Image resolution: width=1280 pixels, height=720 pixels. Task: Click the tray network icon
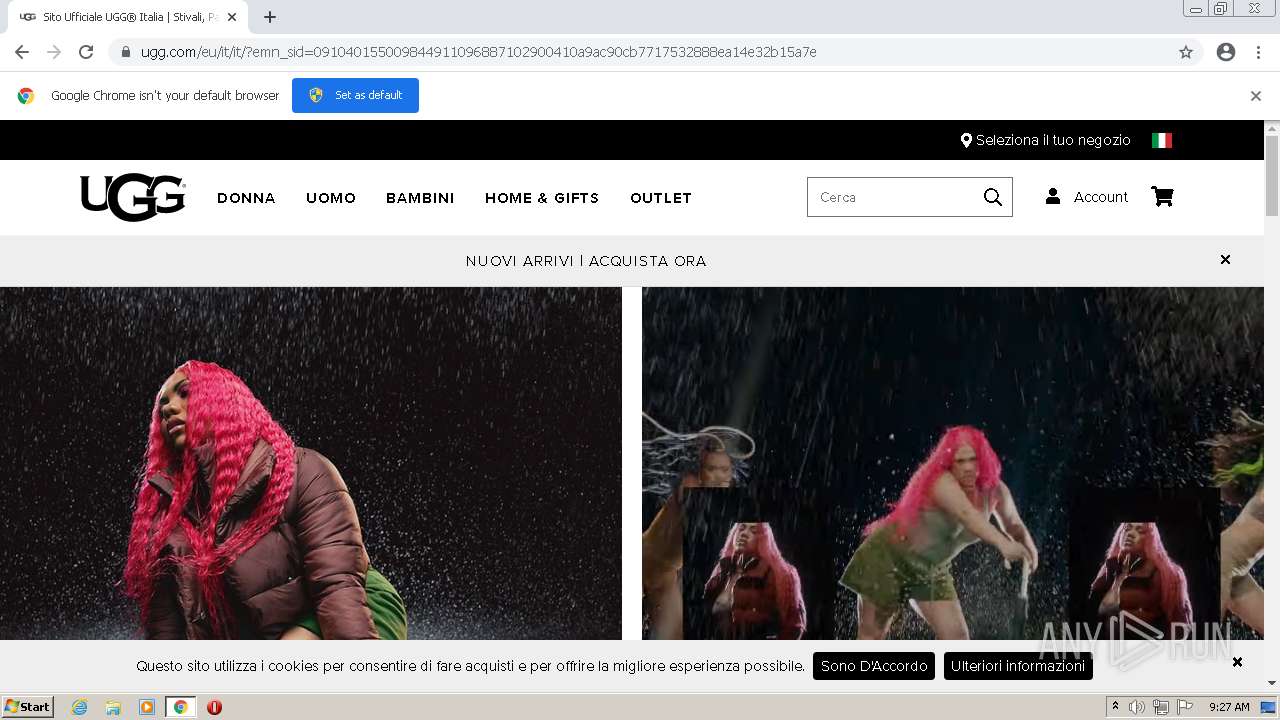(1161, 707)
